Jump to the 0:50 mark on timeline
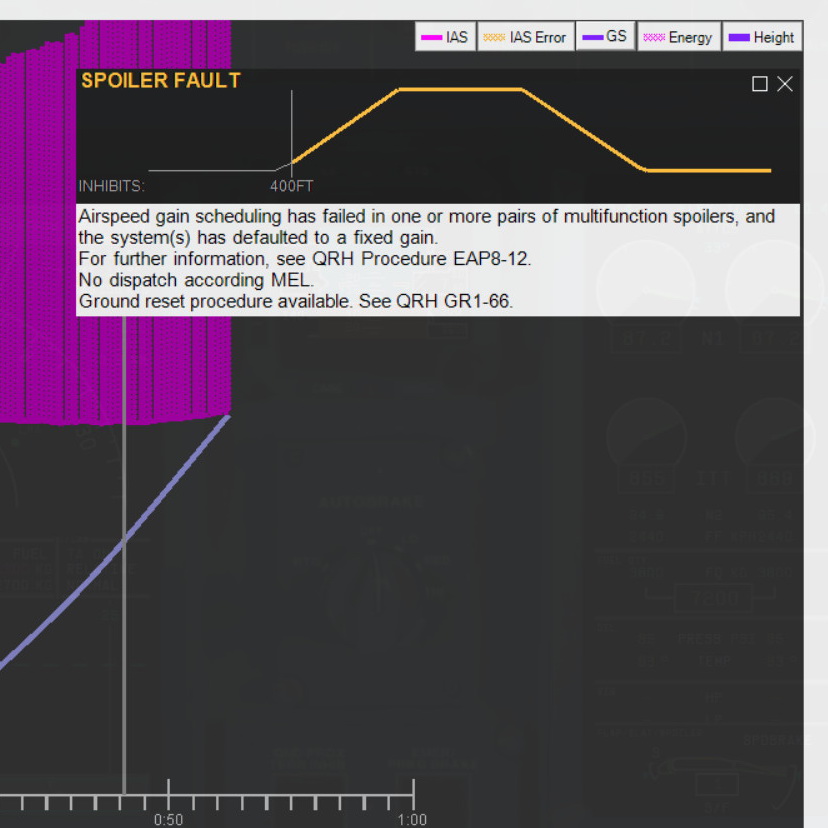The height and width of the screenshot is (828, 828). pos(168,819)
